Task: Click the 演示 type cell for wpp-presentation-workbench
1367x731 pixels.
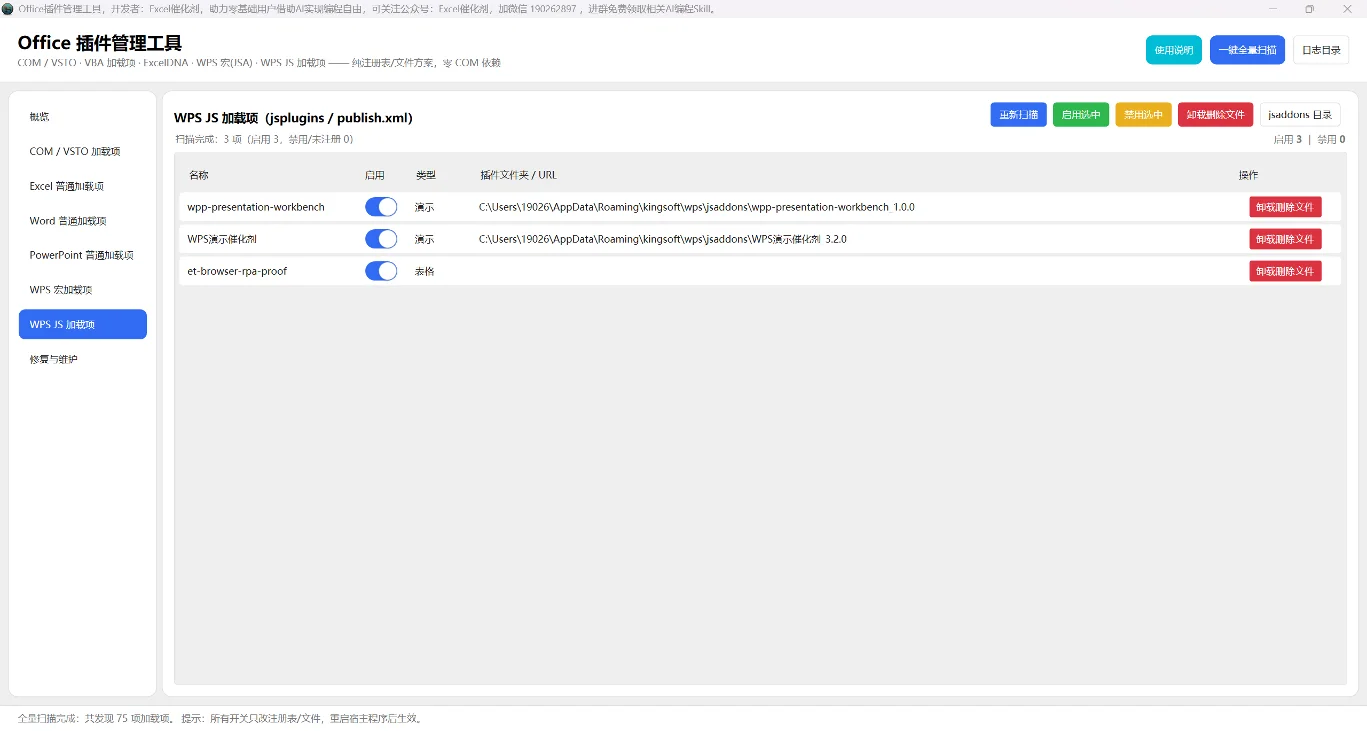Action: (x=425, y=207)
